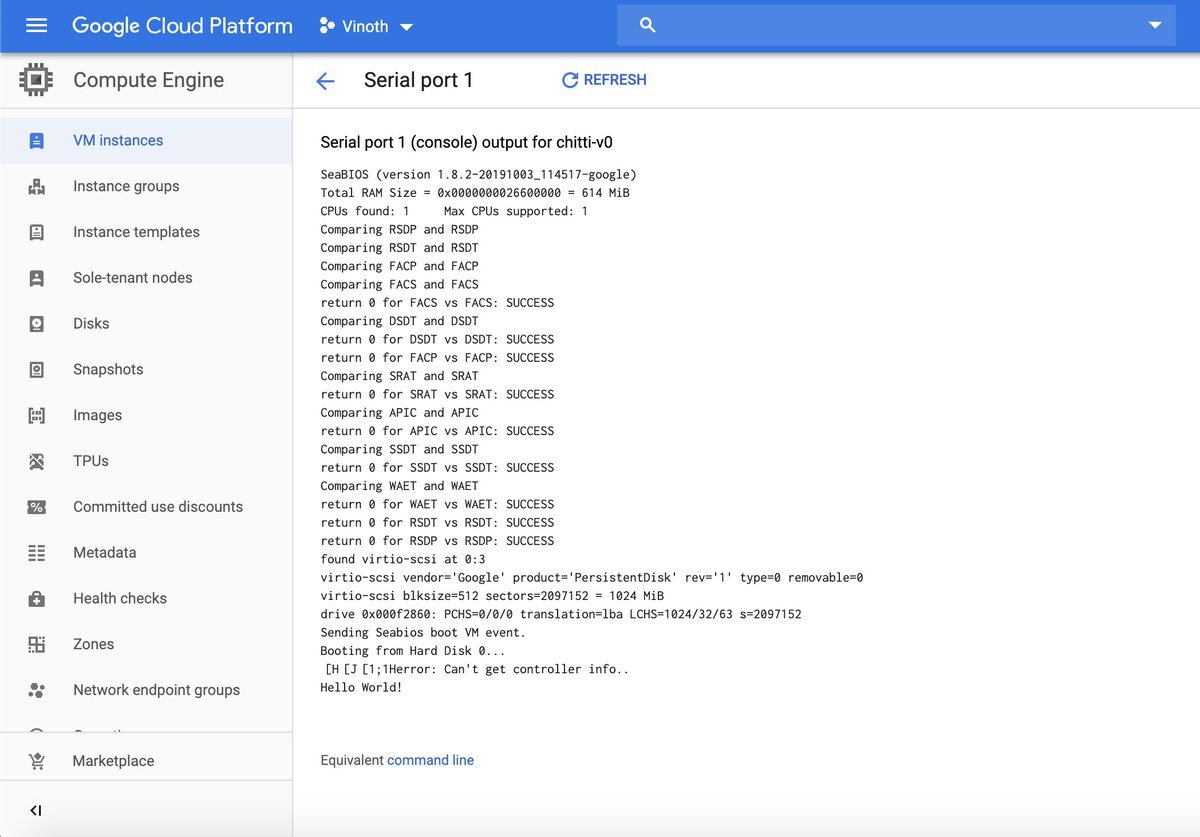Focus the top search input field
This screenshot has height=837, width=1200.
tap(895, 26)
